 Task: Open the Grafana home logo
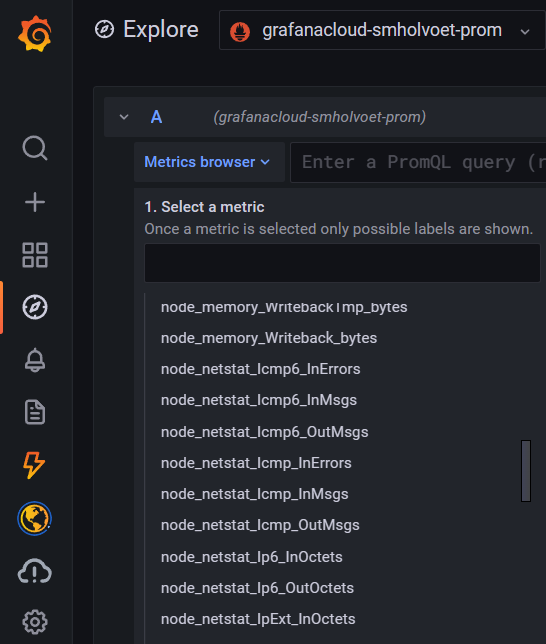[x=35, y=34]
